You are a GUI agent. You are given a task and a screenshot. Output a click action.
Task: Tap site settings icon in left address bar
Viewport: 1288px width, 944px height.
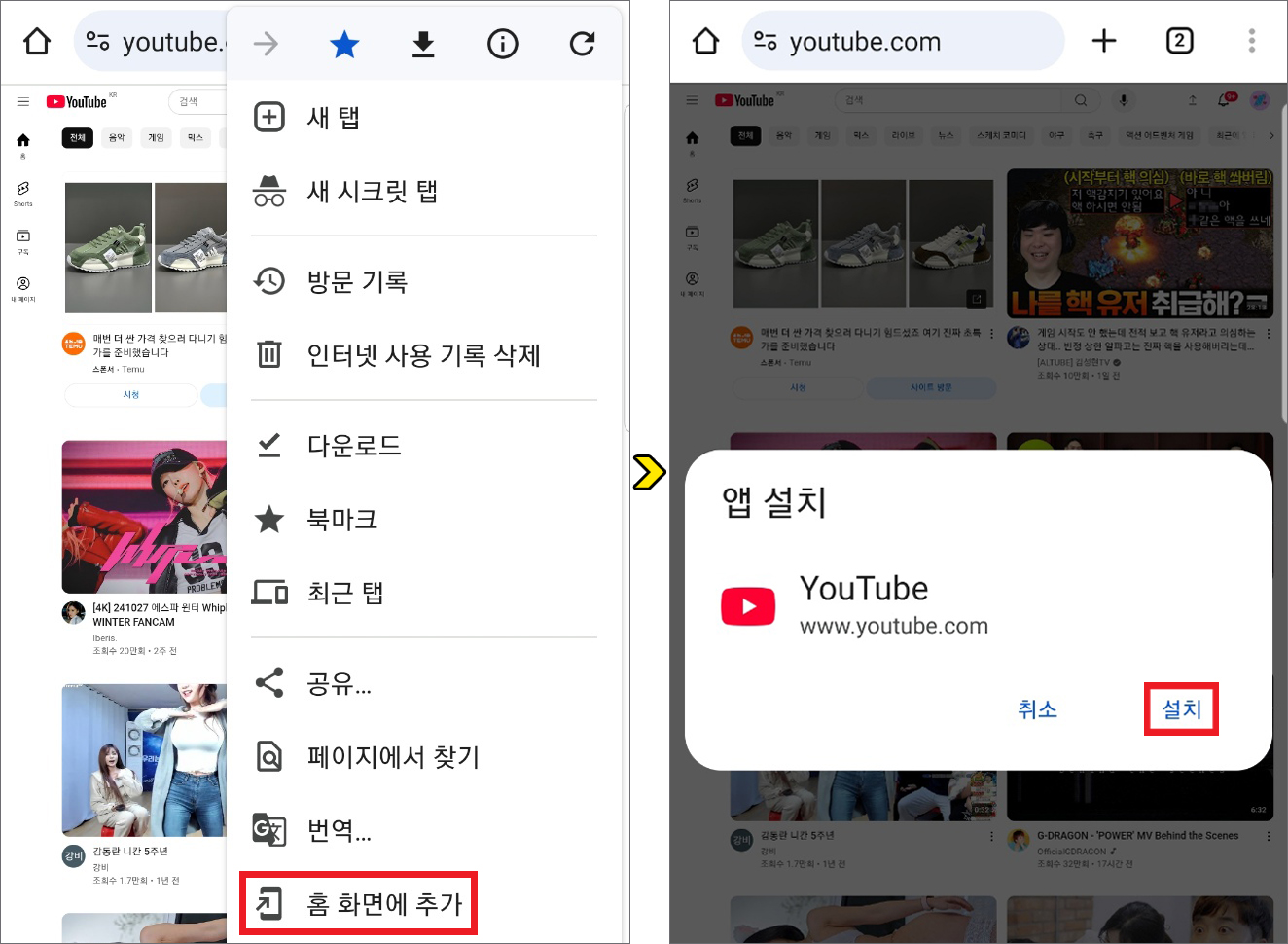coord(97,42)
